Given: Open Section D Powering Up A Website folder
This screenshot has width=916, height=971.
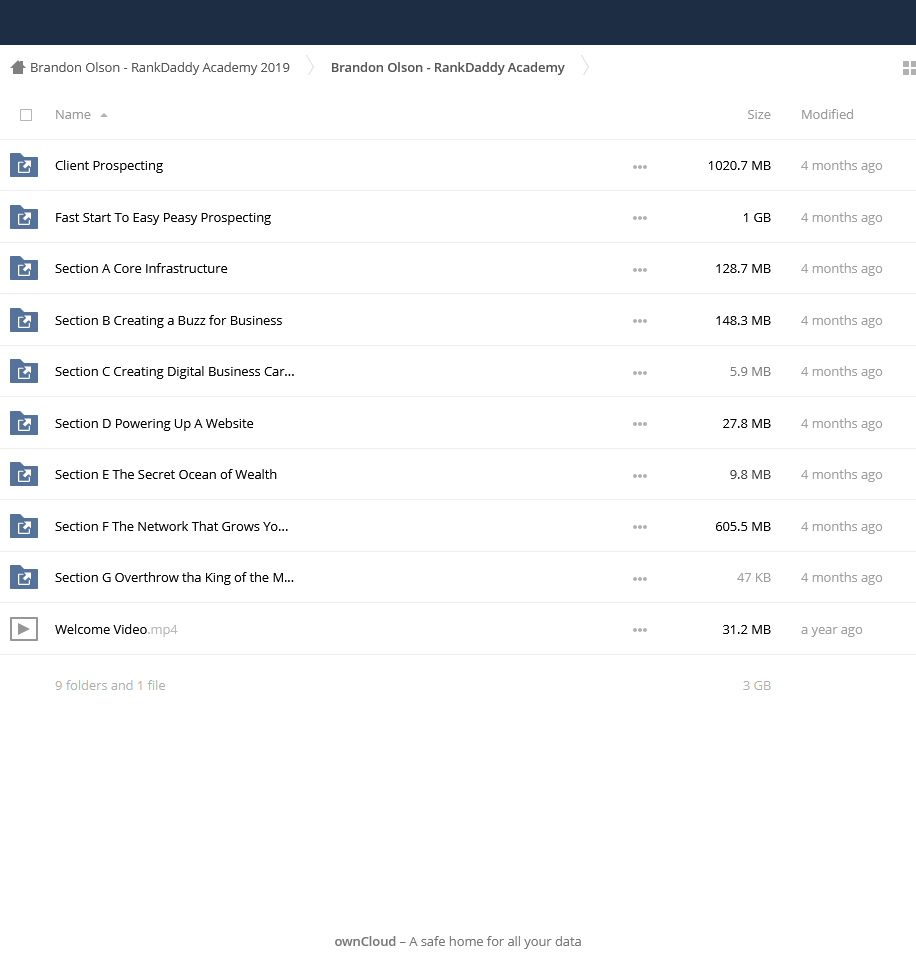Looking at the screenshot, I should click(154, 424).
